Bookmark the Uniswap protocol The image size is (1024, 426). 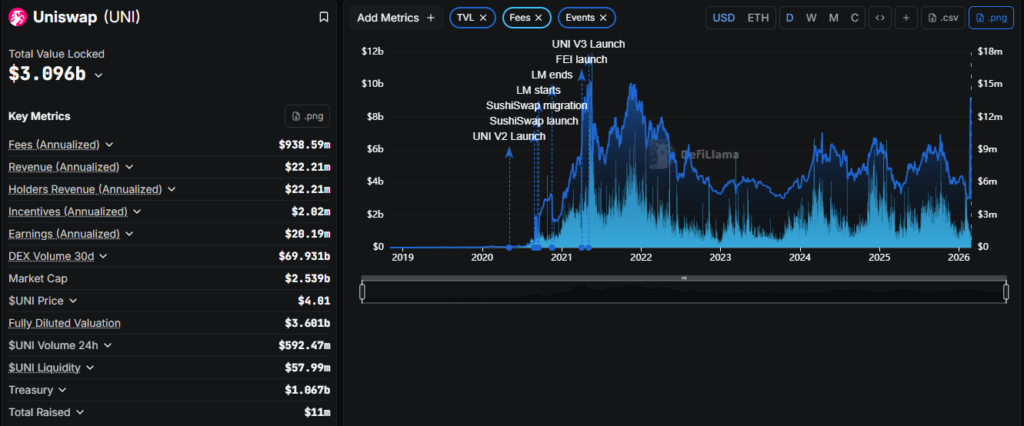[323, 17]
